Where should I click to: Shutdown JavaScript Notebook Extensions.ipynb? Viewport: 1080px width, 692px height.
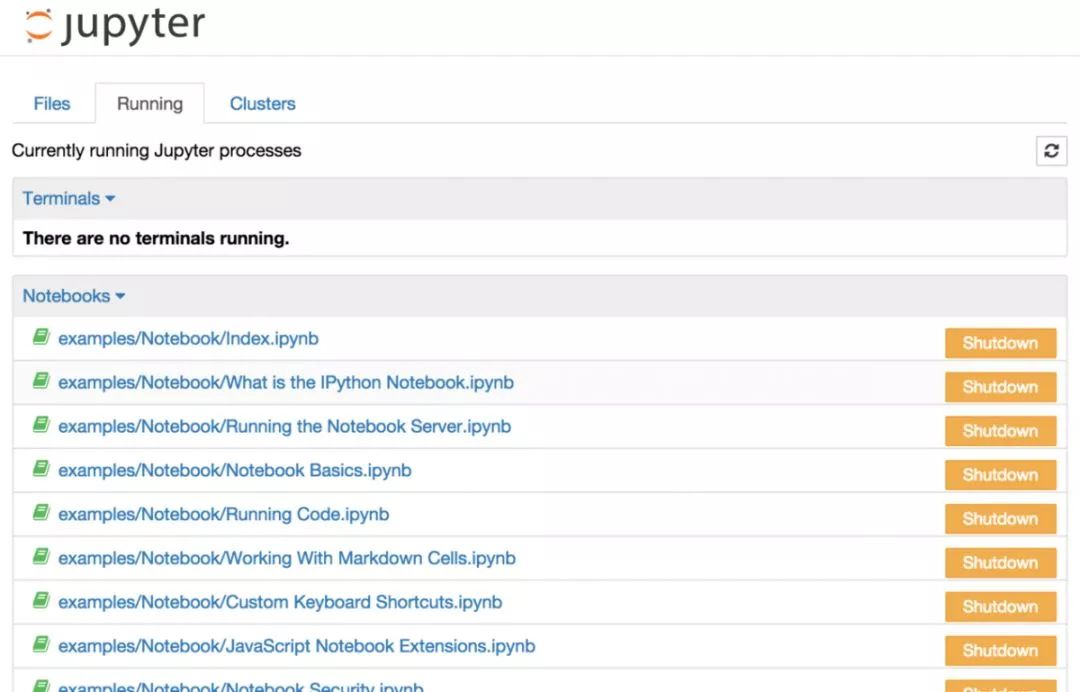click(1000, 651)
